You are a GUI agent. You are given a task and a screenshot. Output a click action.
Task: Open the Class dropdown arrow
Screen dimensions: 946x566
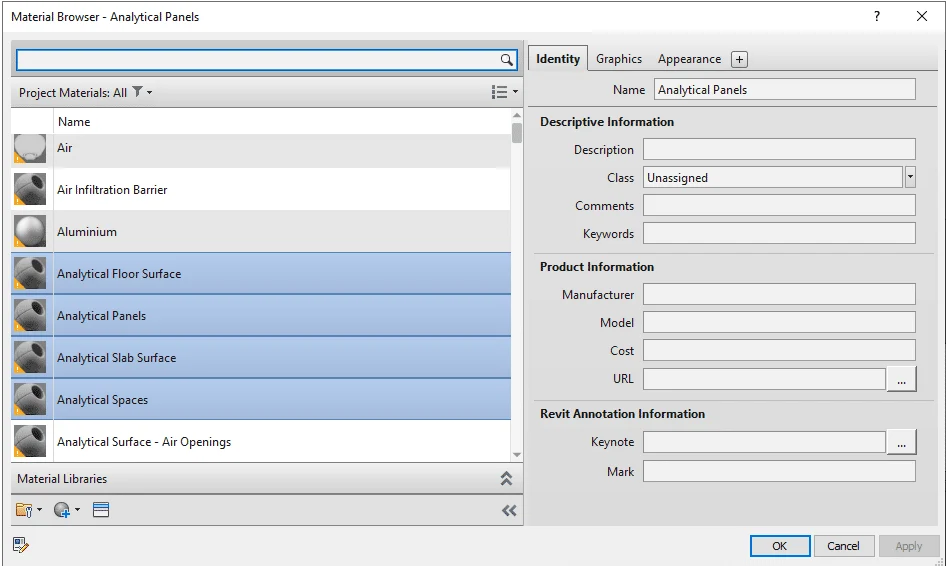click(910, 177)
